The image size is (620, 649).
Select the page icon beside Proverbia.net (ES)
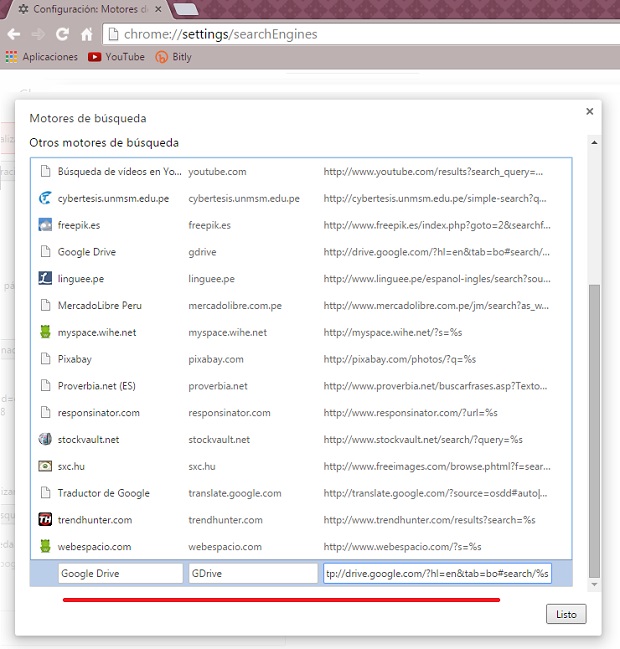(45, 386)
